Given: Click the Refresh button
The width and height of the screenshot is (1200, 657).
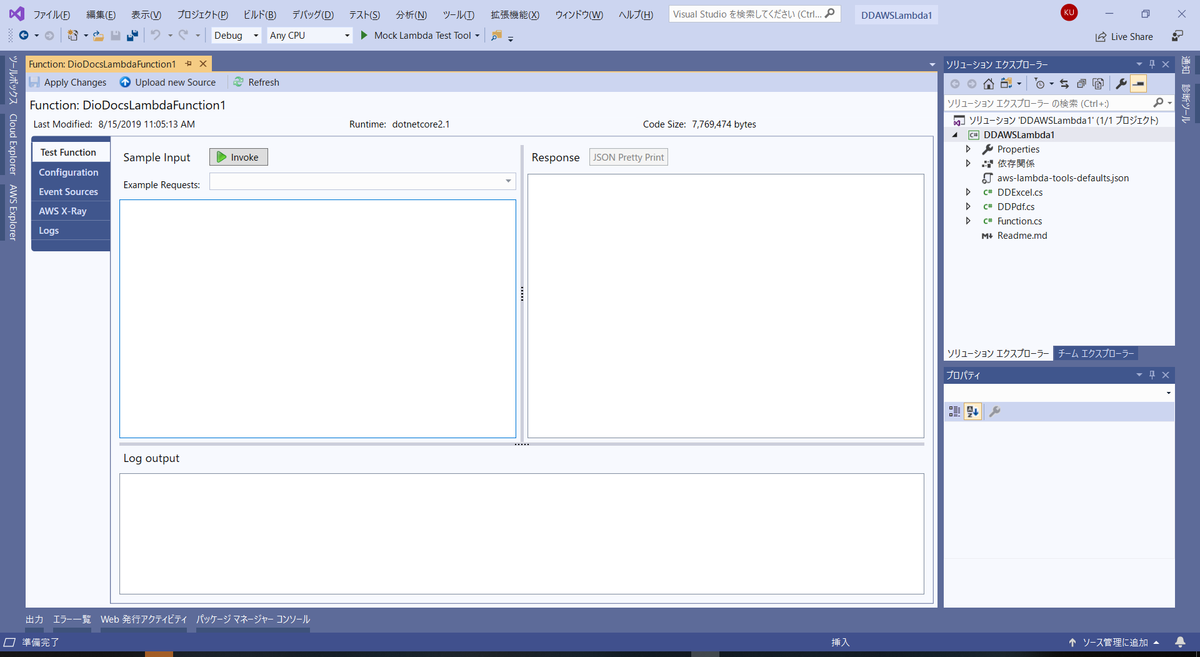Looking at the screenshot, I should pyautogui.click(x=256, y=82).
